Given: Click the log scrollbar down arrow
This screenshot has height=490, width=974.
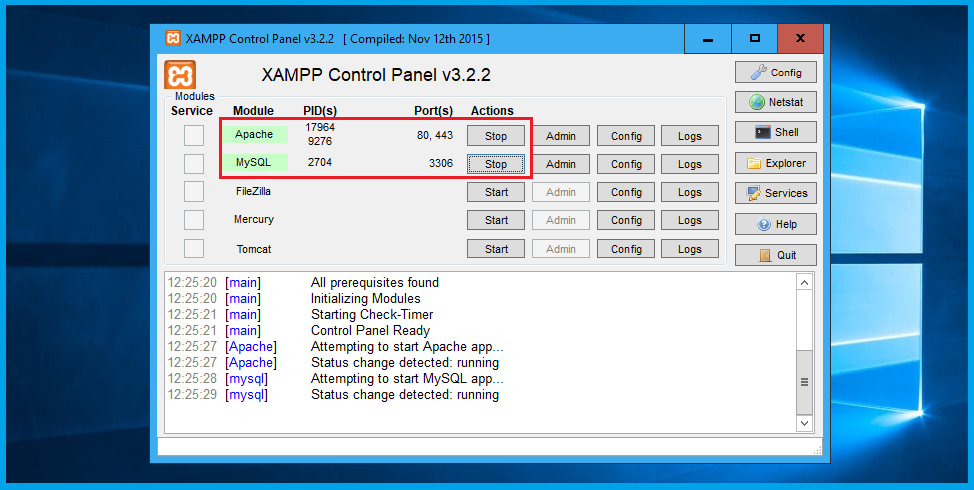Looking at the screenshot, I should click(x=804, y=423).
